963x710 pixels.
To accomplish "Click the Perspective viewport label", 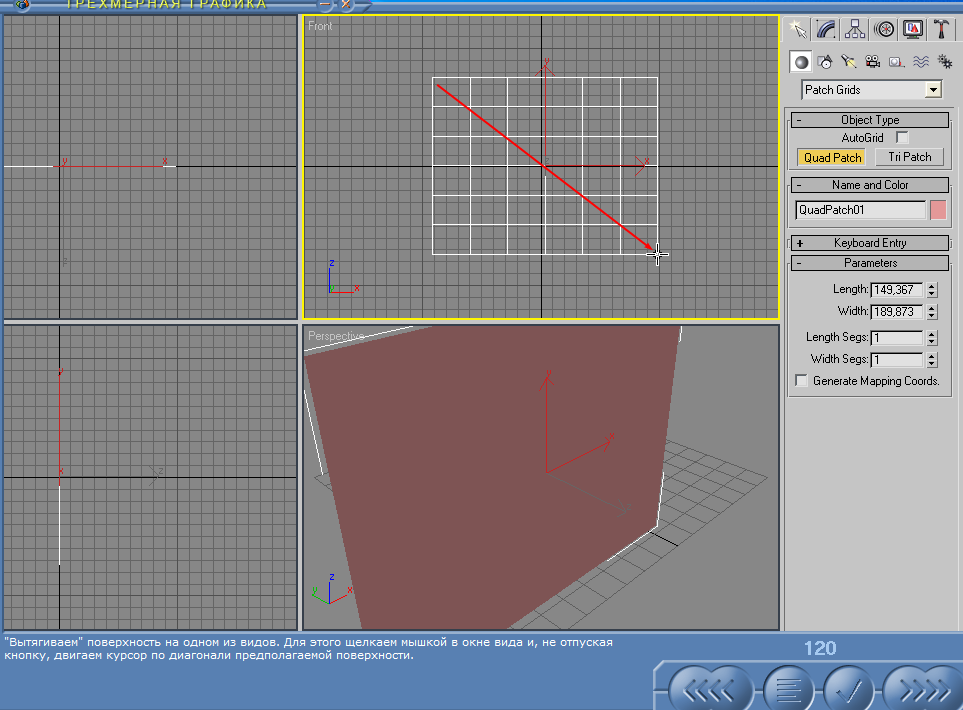I will click(x=336, y=337).
